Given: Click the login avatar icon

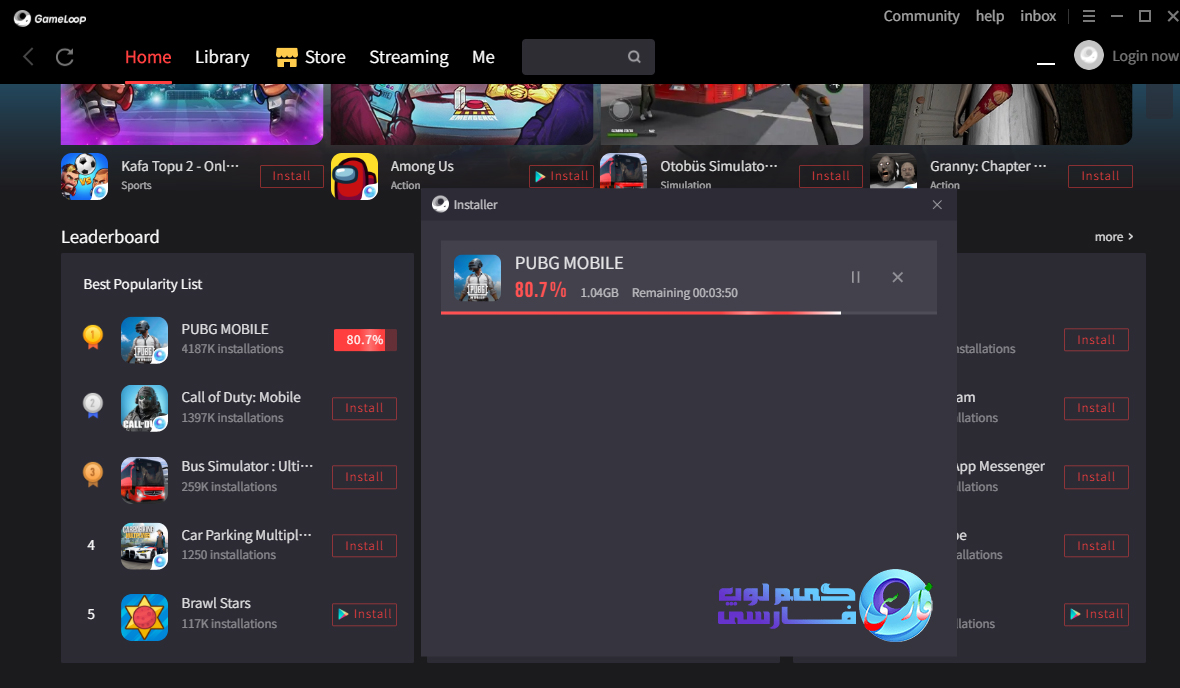Looking at the screenshot, I should pos(1088,55).
